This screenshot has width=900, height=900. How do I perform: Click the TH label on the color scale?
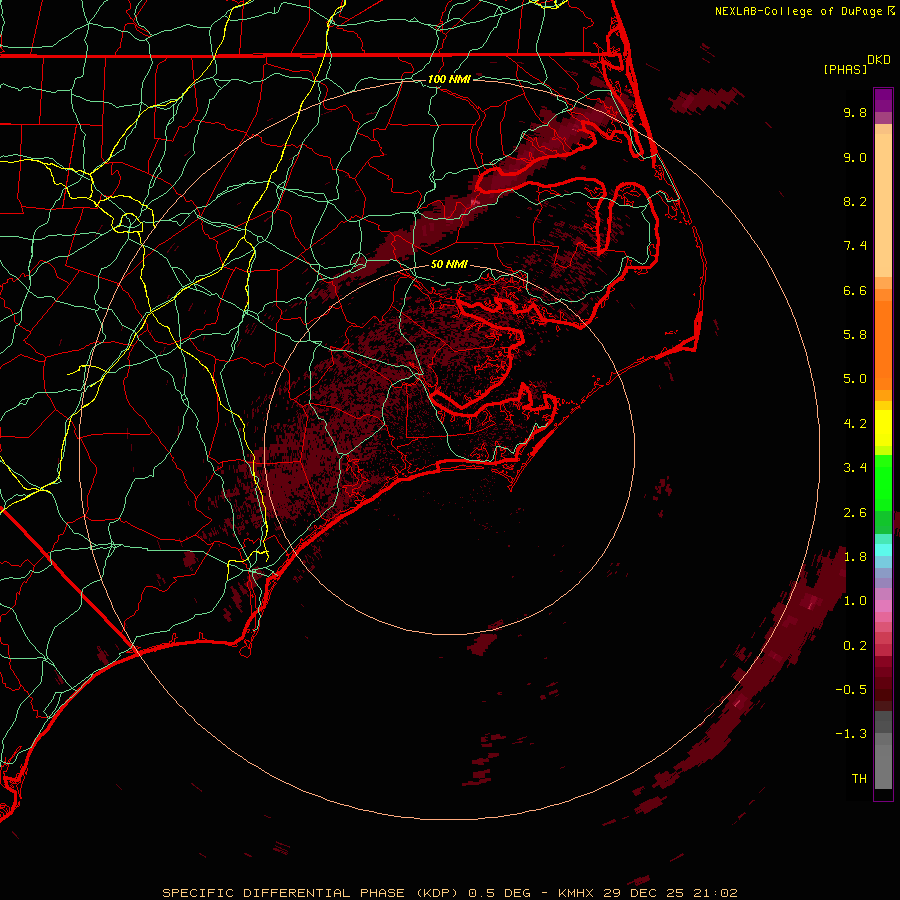click(x=859, y=779)
